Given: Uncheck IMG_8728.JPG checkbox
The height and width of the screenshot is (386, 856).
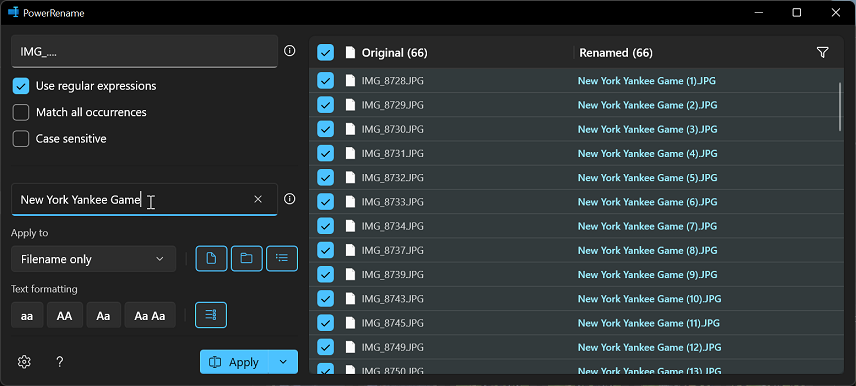Looking at the screenshot, I should pyautogui.click(x=325, y=81).
